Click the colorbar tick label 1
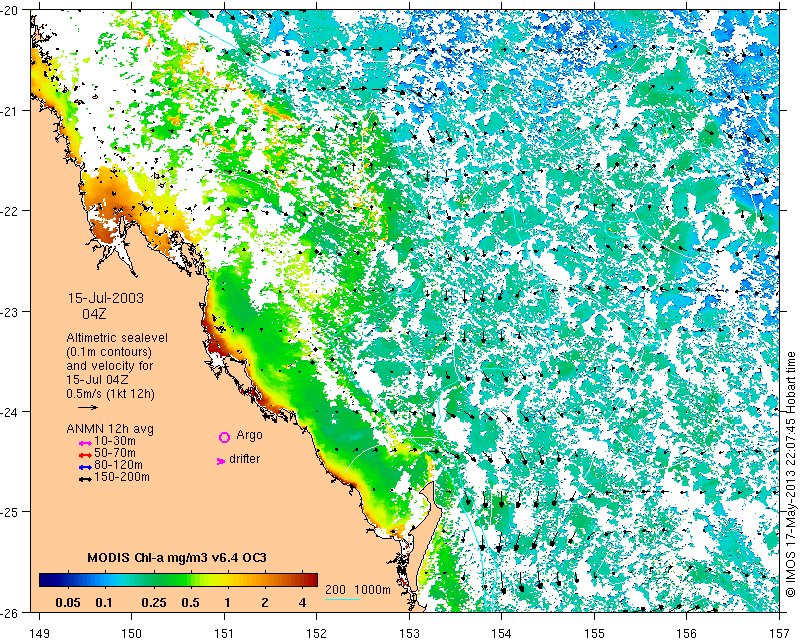 tap(227, 602)
